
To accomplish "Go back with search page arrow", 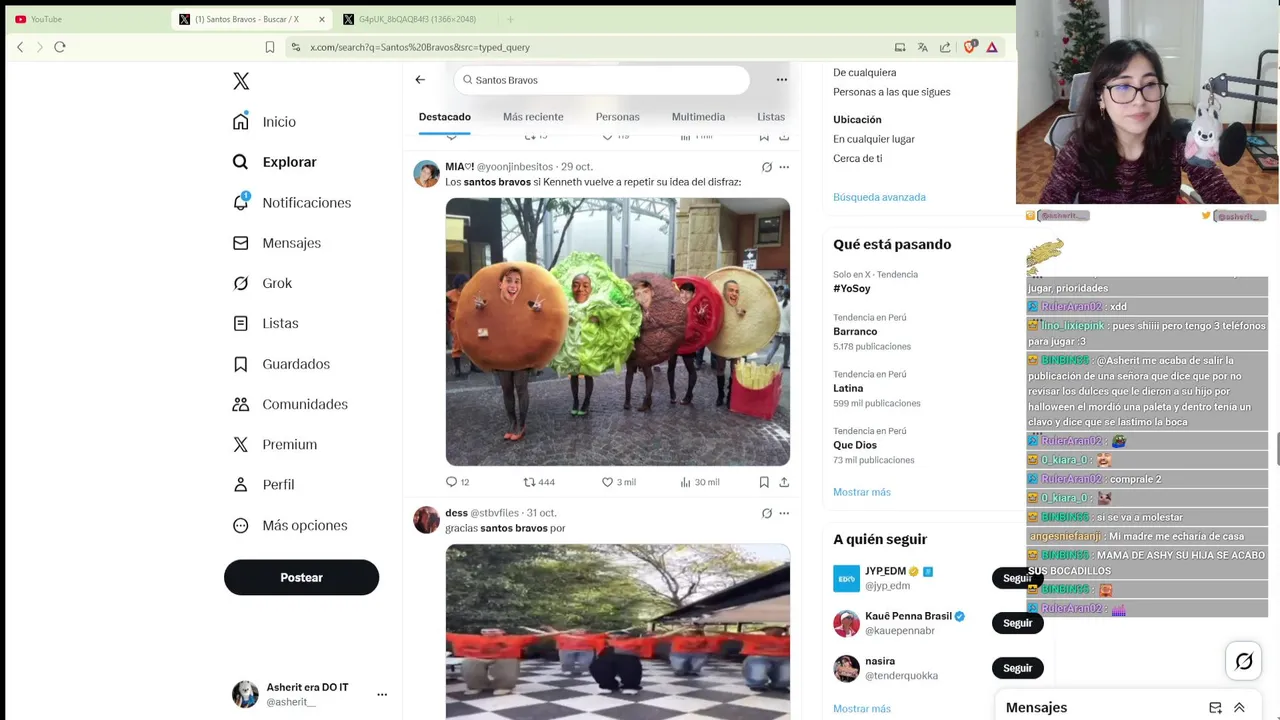I will click(x=420, y=80).
